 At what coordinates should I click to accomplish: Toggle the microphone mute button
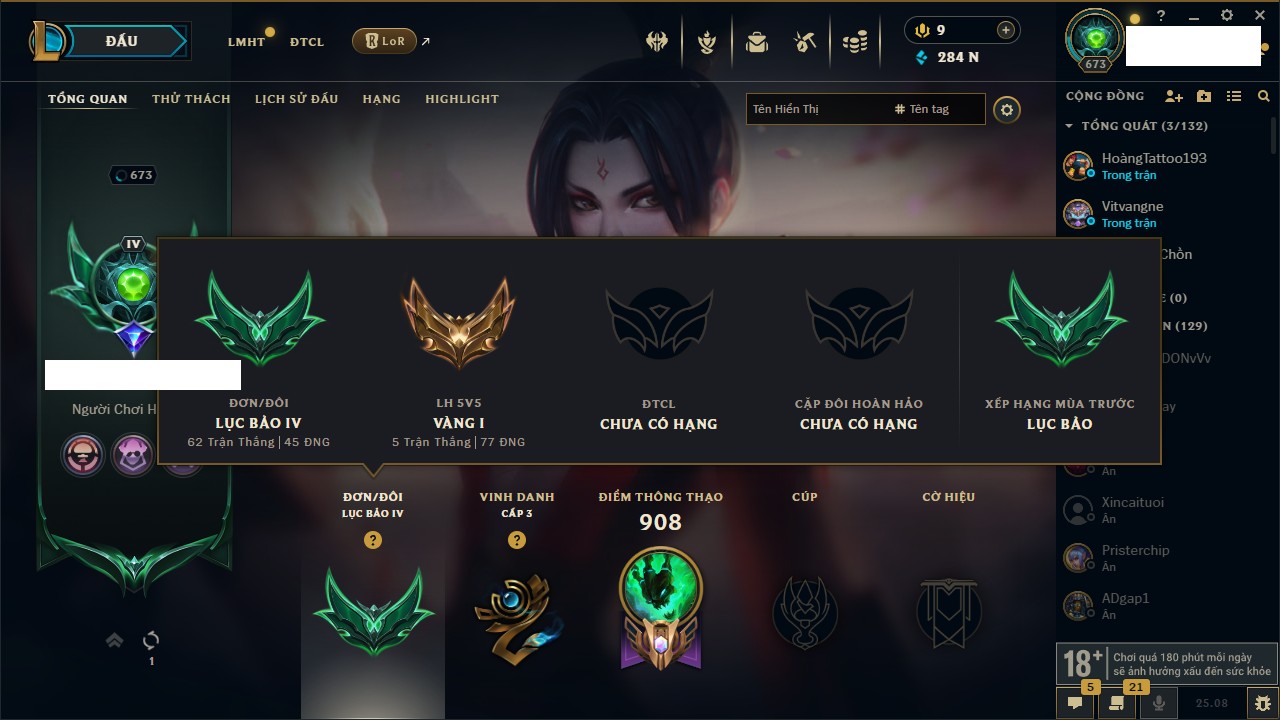pos(1159,703)
